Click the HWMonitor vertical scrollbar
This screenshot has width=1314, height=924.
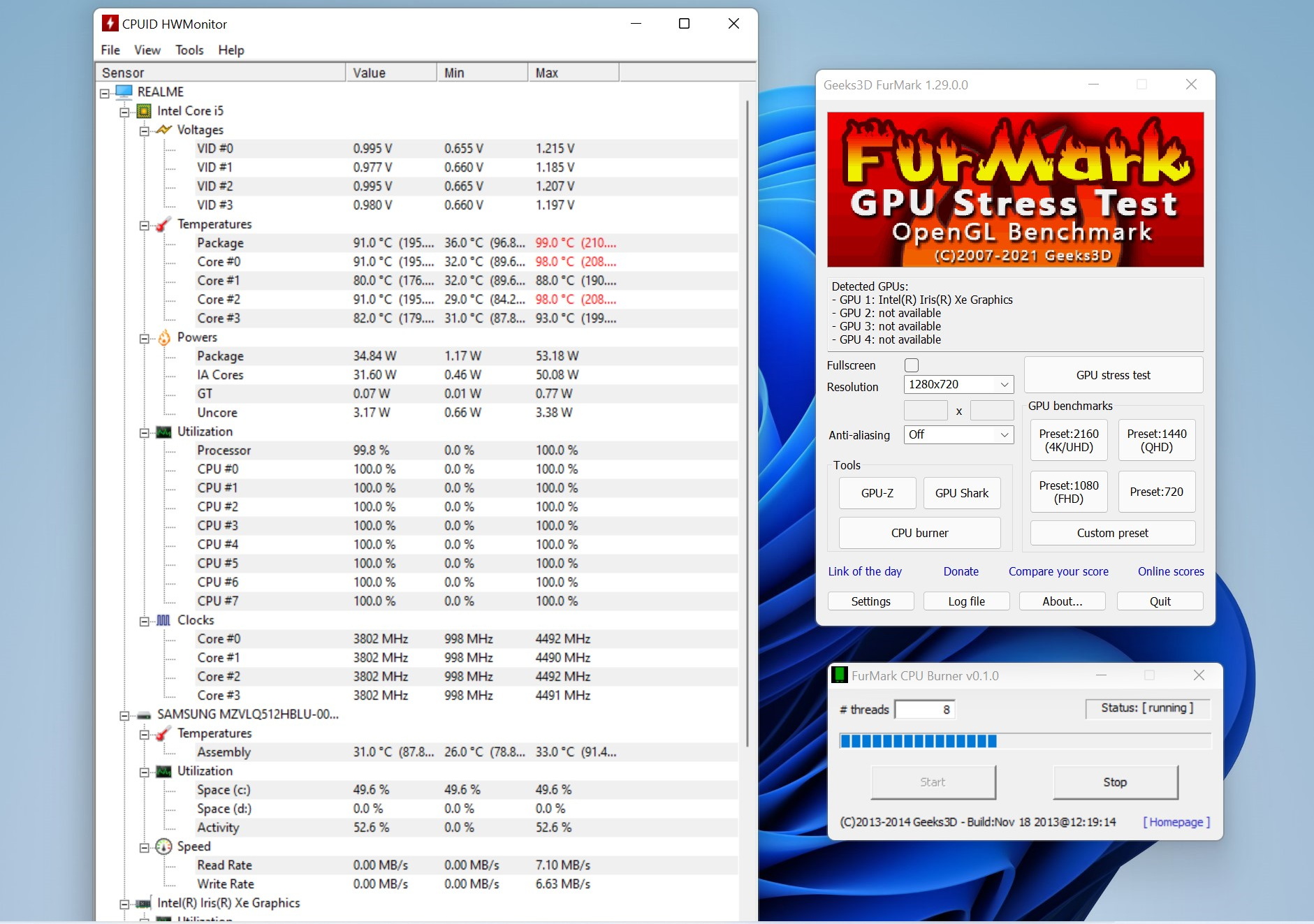pyautogui.click(x=747, y=423)
